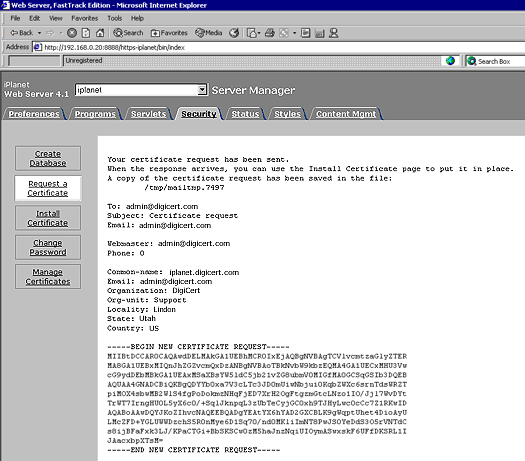Screen dimensions: 525x461
Task: Switch to the Preferences tab
Action: [34, 114]
